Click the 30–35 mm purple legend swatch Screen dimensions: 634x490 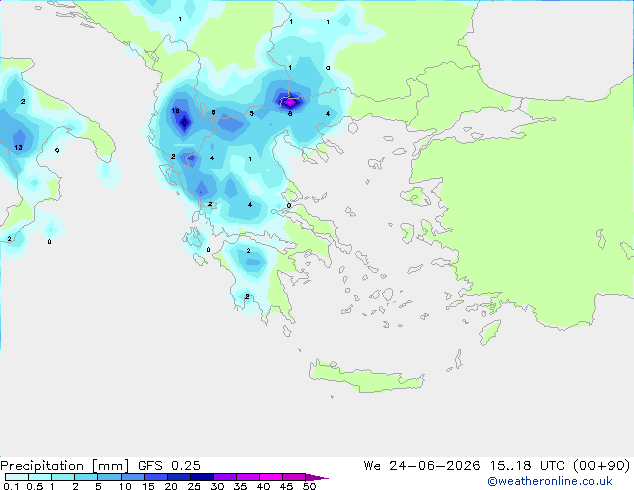(x=224, y=477)
